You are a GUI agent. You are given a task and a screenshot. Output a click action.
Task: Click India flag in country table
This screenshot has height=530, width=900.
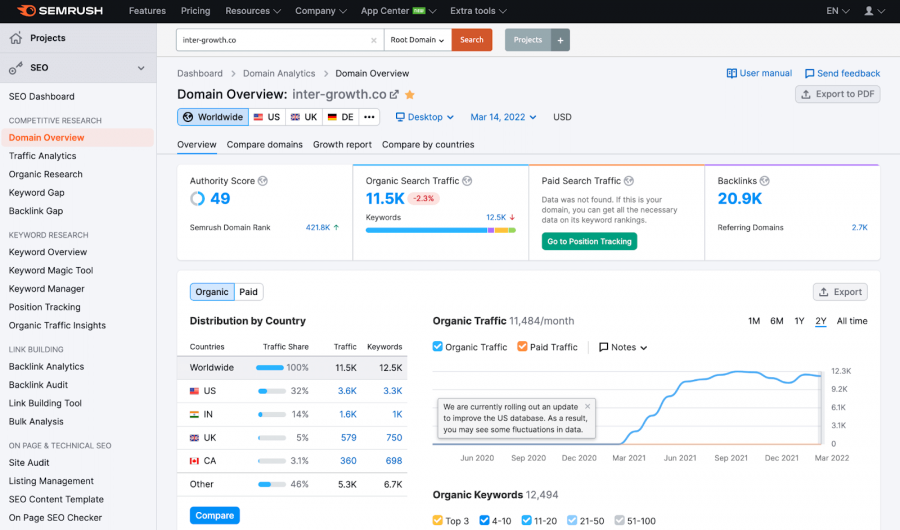pos(195,414)
